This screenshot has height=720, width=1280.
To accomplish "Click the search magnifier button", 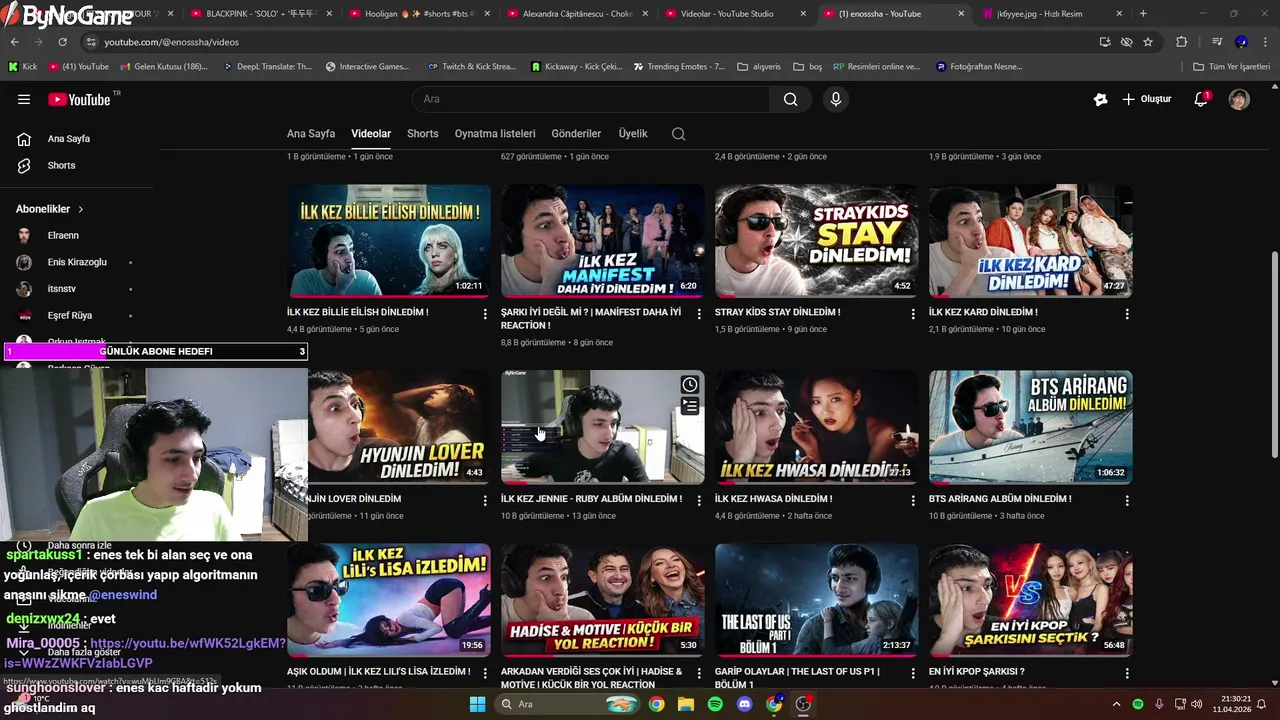I will 790,99.
